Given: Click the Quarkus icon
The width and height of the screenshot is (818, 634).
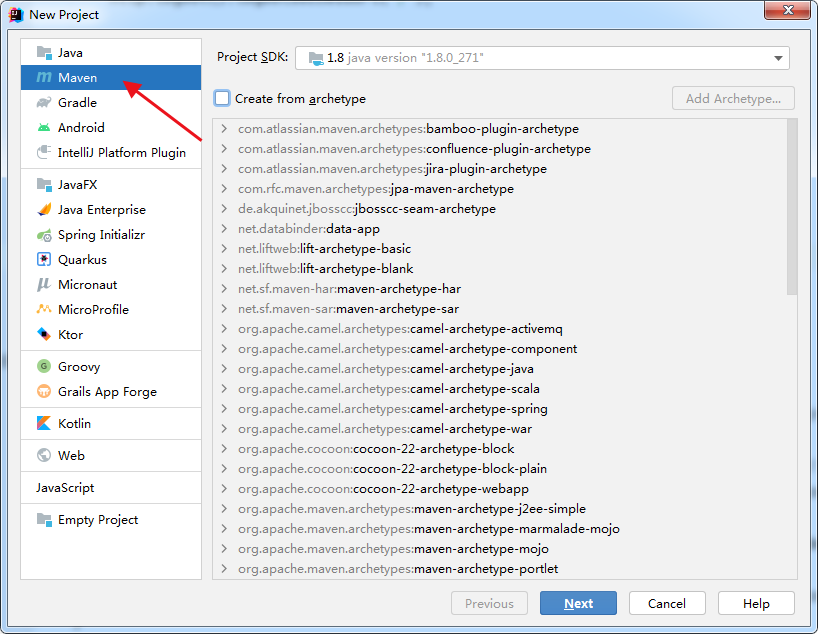Looking at the screenshot, I should tap(44, 259).
